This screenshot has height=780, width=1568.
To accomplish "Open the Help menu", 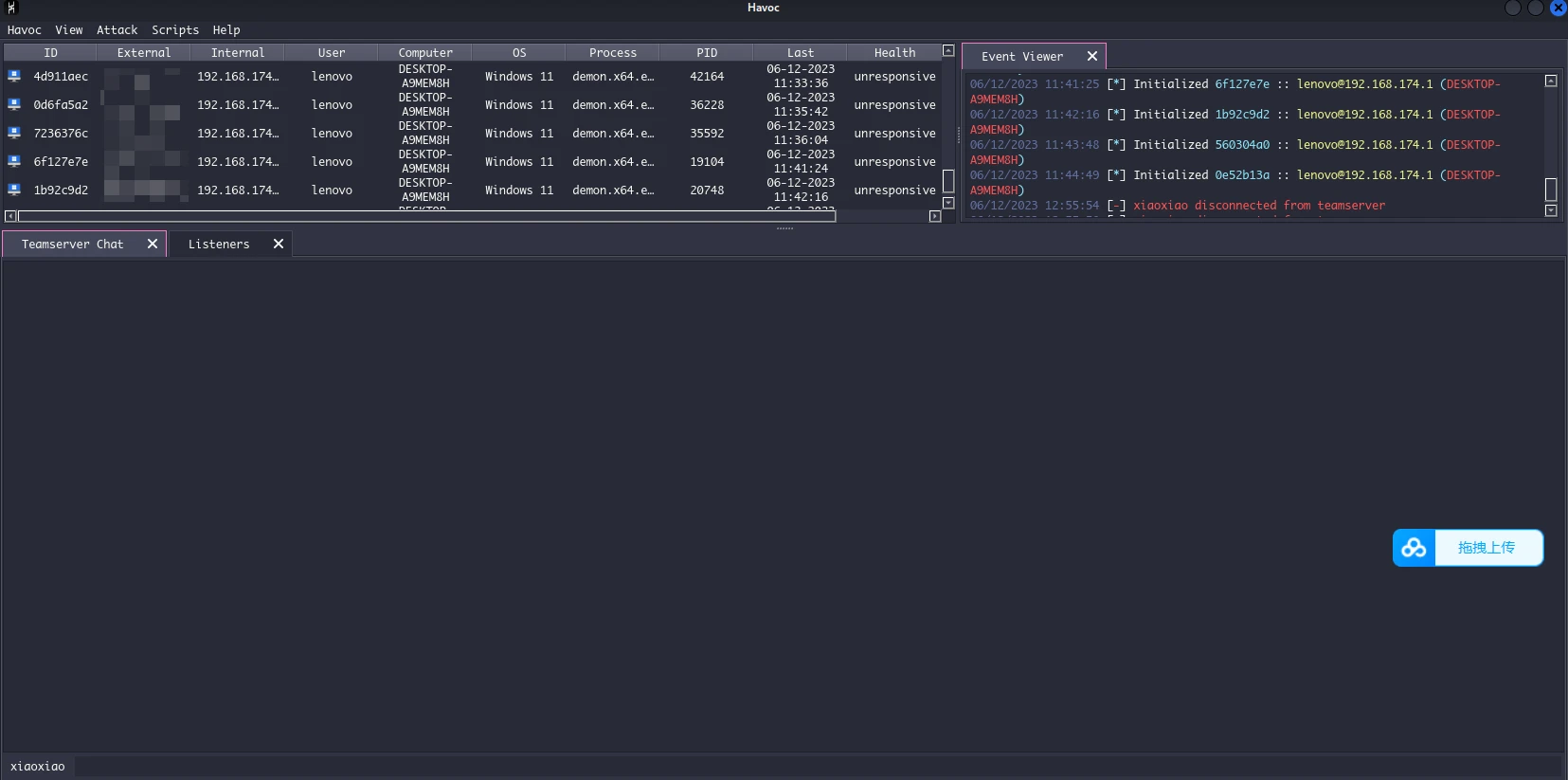I will tap(226, 30).
